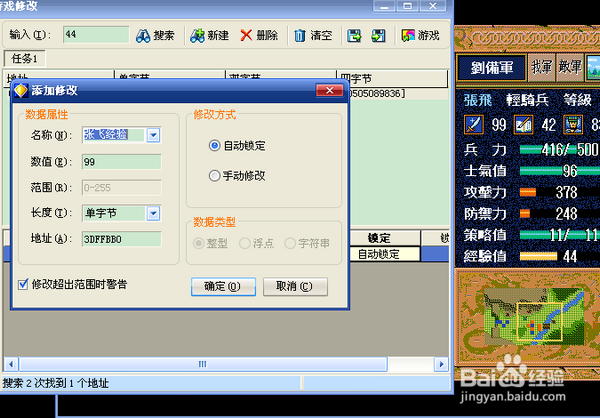Click the load-disk toolbar icon
Screen dimensions: 600x418
378,36
